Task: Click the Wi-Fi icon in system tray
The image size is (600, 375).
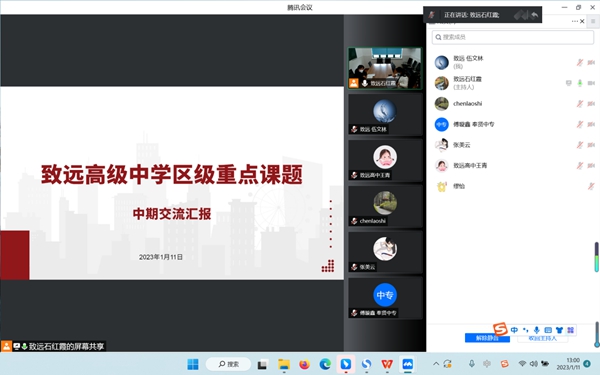Action: (522, 364)
